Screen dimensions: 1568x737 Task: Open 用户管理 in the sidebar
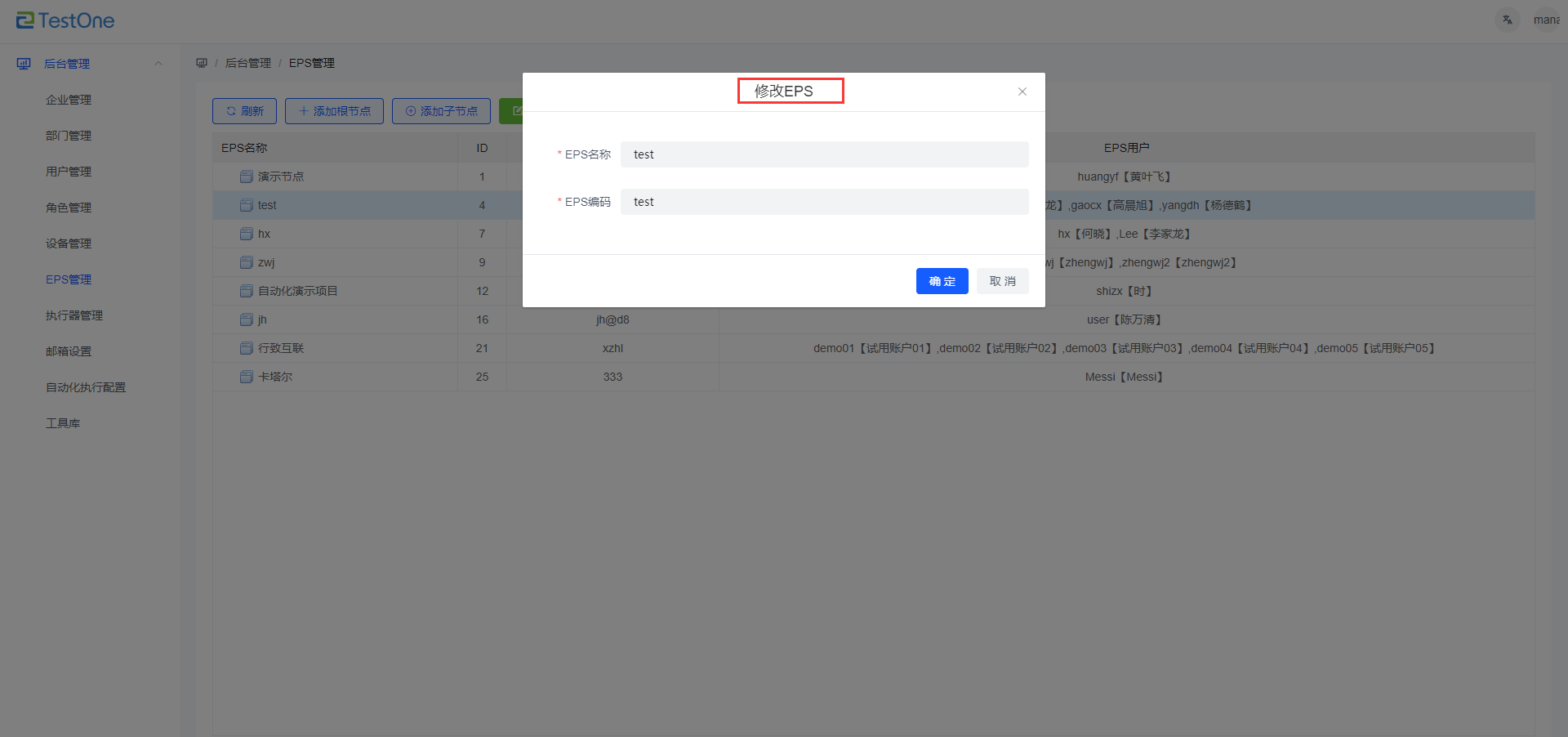pos(69,172)
